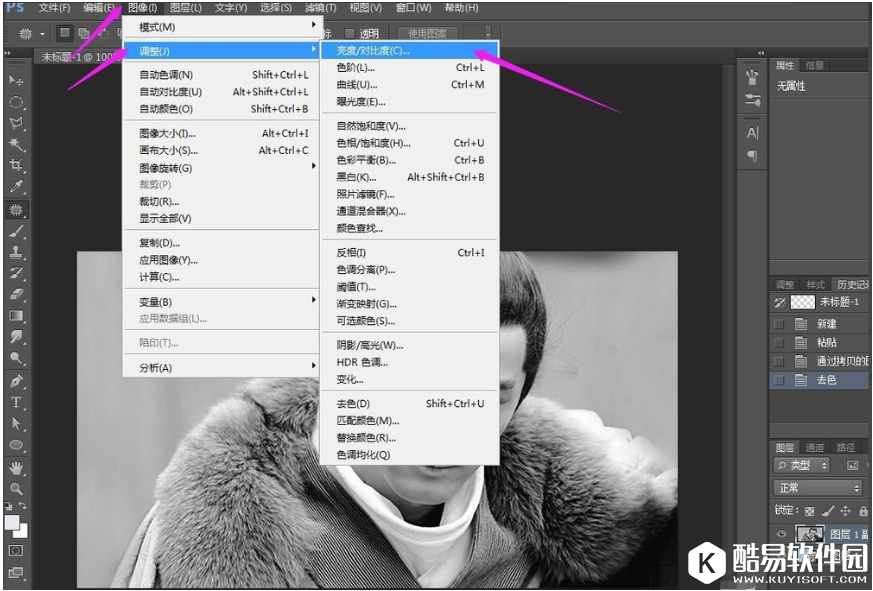873x591 pixels.
Task: Select the Magic Wand tool
Action: (x=17, y=145)
